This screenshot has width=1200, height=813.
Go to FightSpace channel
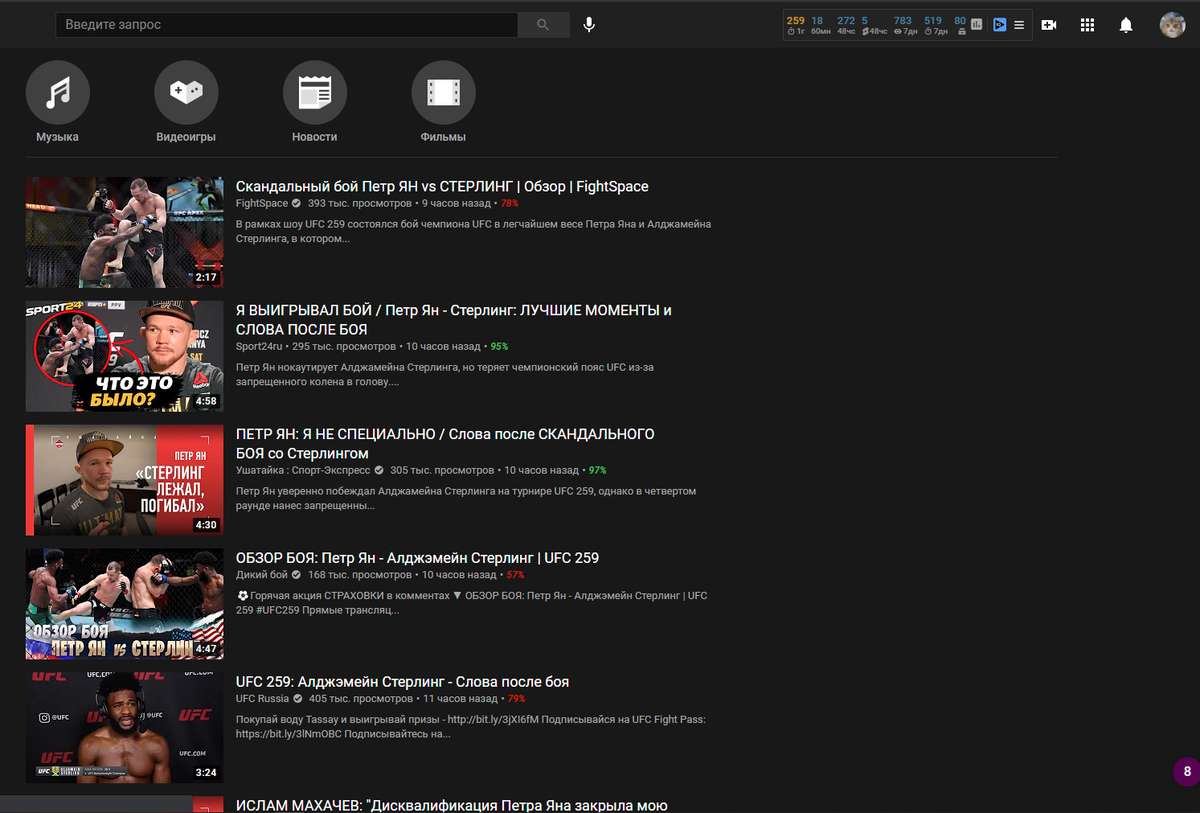261,203
